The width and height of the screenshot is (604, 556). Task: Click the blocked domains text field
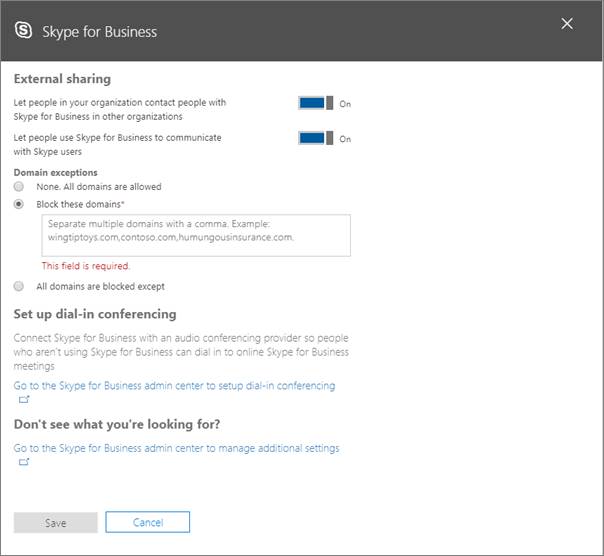(196, 235)
